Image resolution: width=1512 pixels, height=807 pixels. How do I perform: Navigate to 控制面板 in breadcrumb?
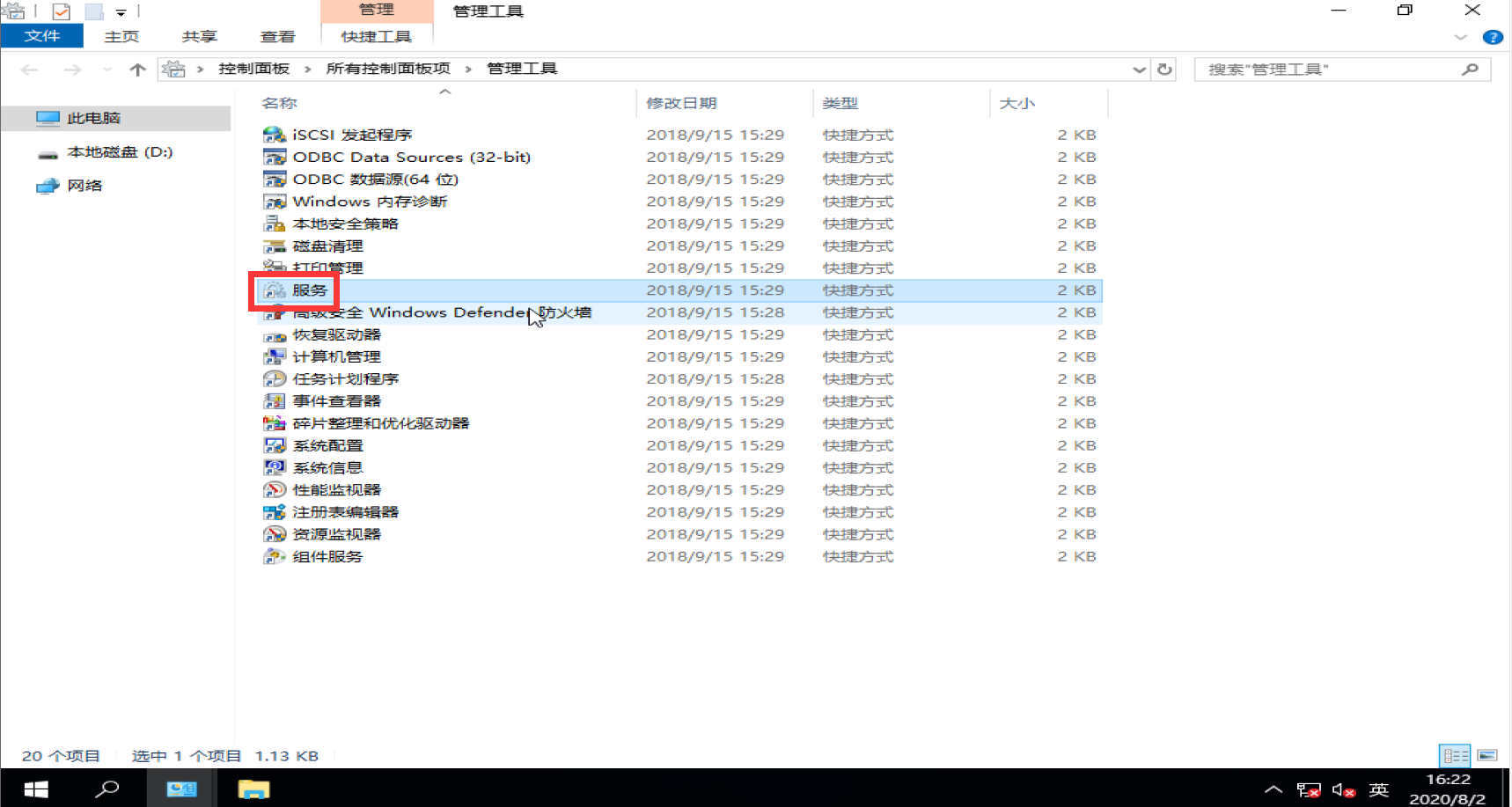tap(253, 69)
